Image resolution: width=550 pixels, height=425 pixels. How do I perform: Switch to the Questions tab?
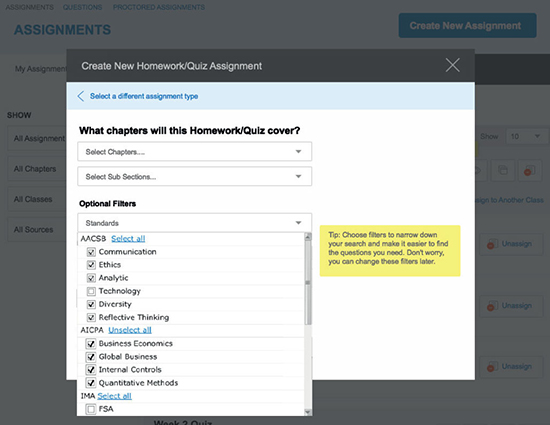[x=82, y=7]
